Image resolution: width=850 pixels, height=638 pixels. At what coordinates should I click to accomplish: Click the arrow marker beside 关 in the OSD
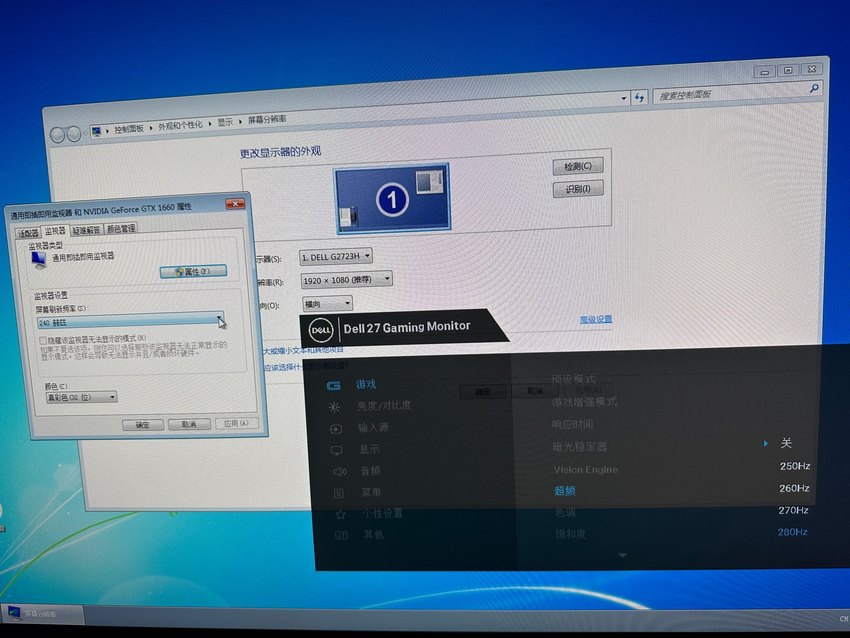(x=765, y=443)
